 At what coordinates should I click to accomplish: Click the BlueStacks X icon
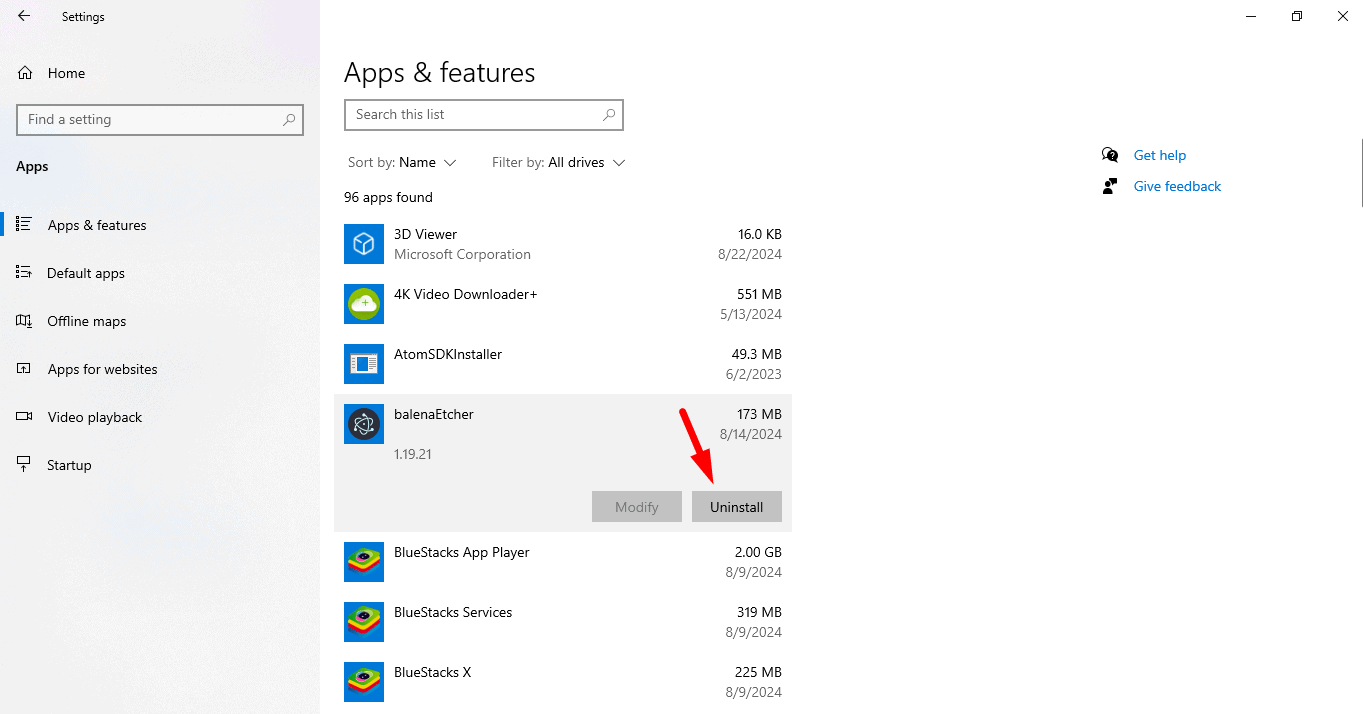[x=364, y=682]
